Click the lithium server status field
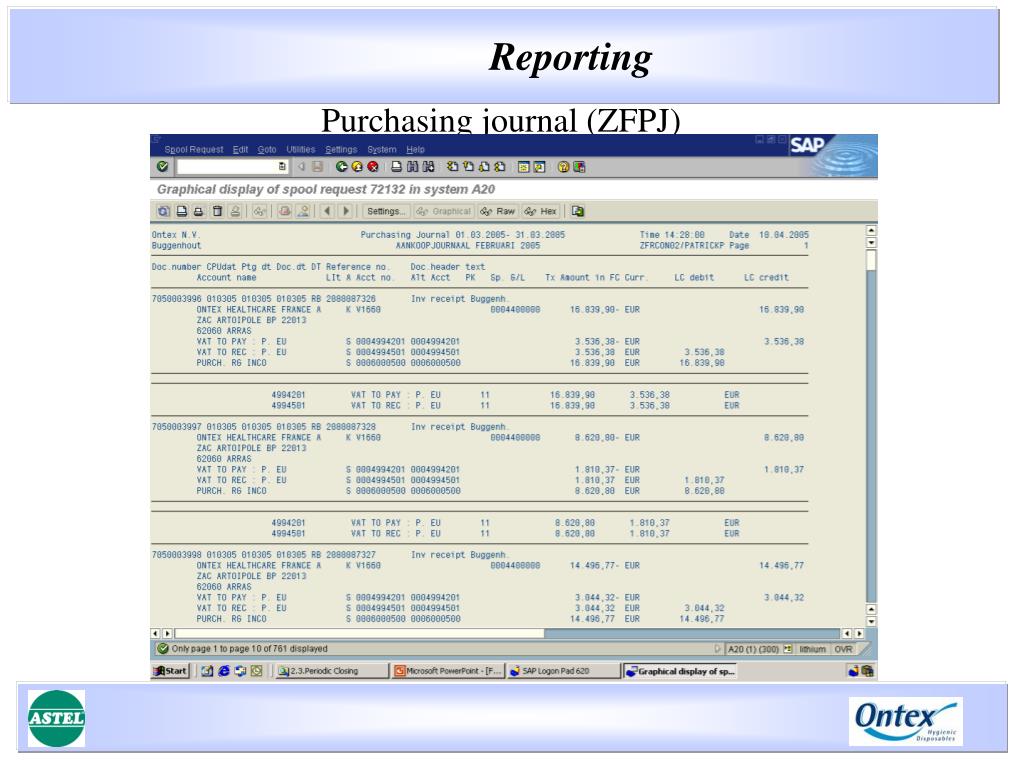The width and height of the screenshot is (1024, 768). pyautogui.click(x=812, y=649)
